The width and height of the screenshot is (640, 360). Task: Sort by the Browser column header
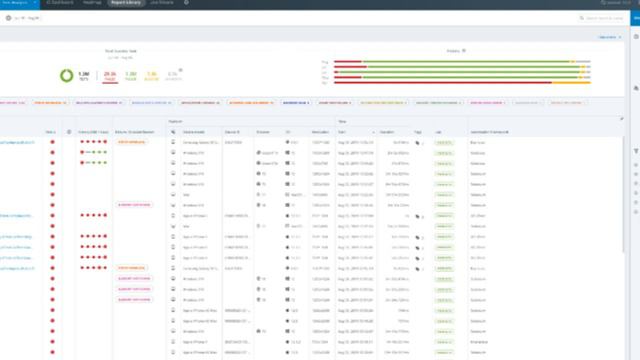point(263,132)
